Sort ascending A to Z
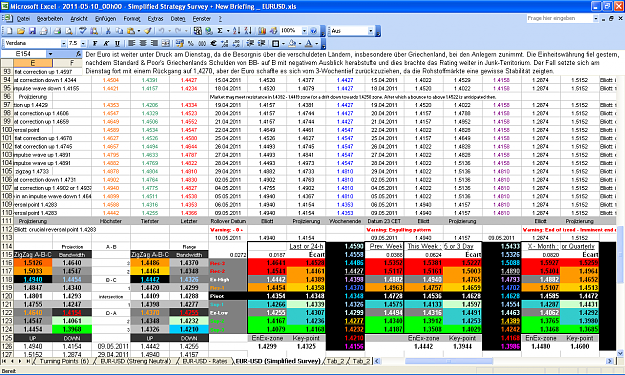This screenshot has height=375, width=625. pyautogui.click(x=237, y=31)
